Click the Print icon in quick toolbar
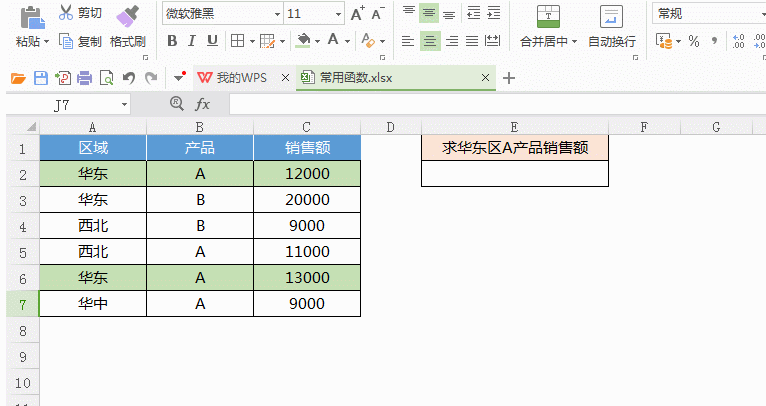This screenshot has height=406, width=766. 84,78
